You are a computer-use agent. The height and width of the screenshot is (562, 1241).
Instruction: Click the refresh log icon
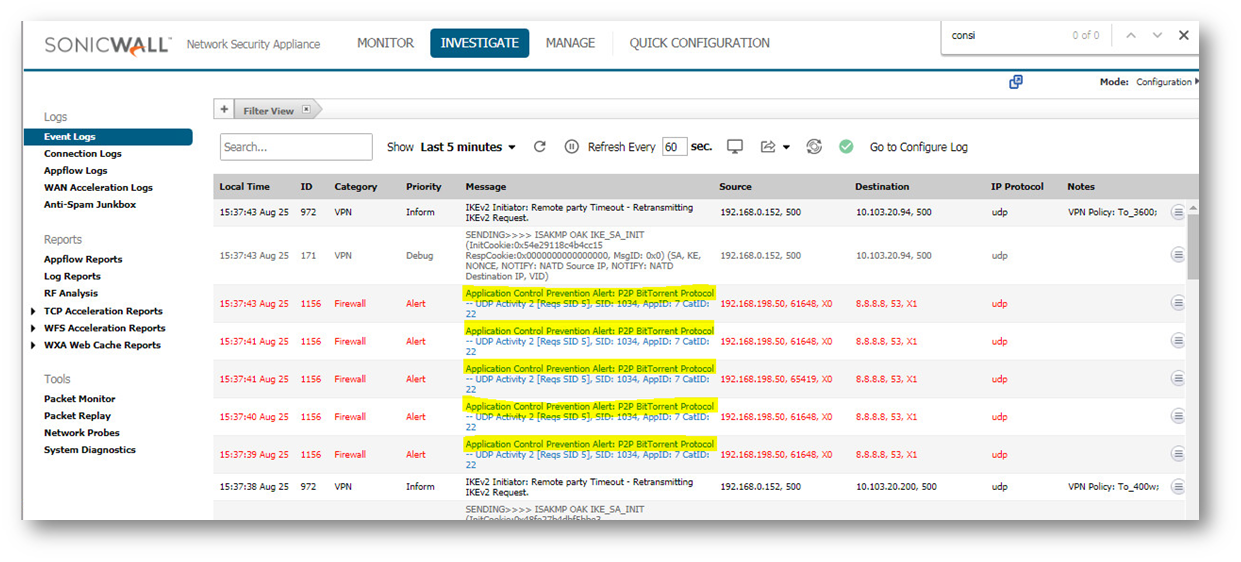tap(540, 147)
